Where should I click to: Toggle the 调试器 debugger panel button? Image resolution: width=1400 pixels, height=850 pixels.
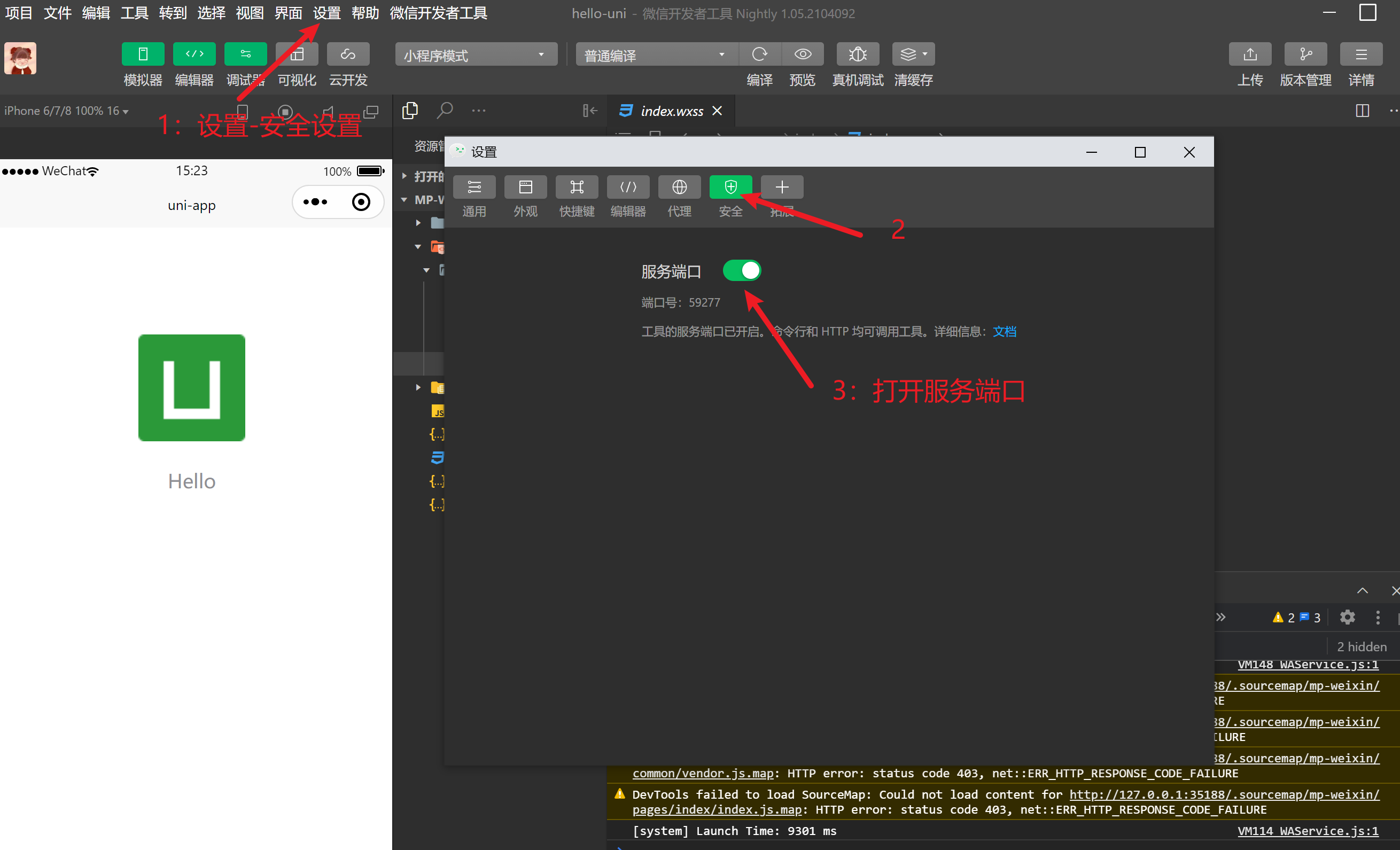point(245,54)
